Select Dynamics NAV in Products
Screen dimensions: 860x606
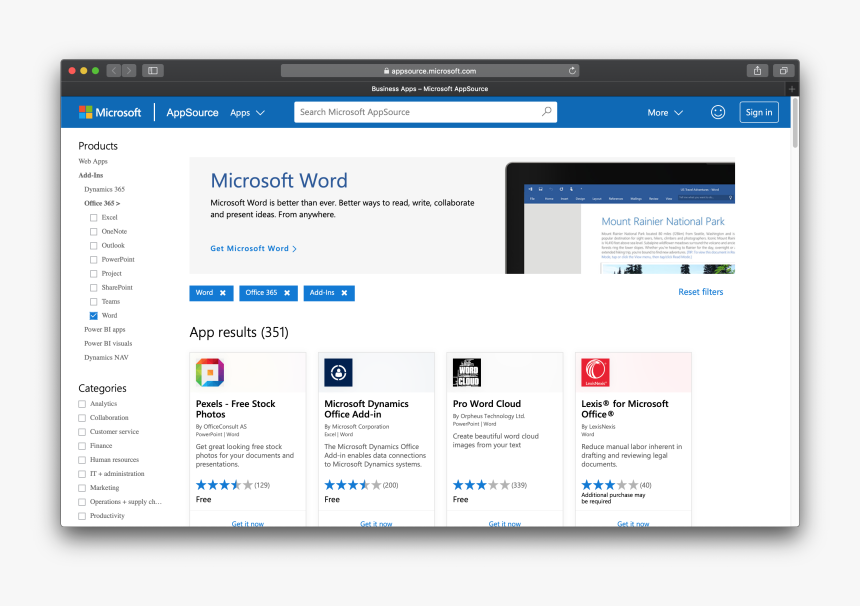[x=106, y=358]
